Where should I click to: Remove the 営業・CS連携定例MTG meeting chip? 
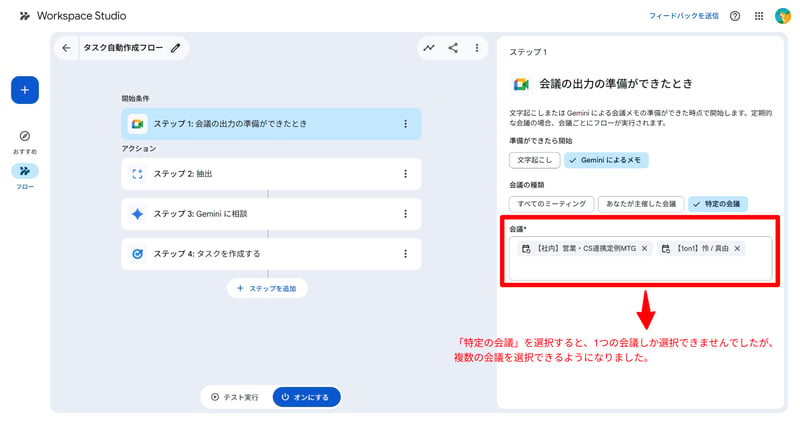point(644,248)
